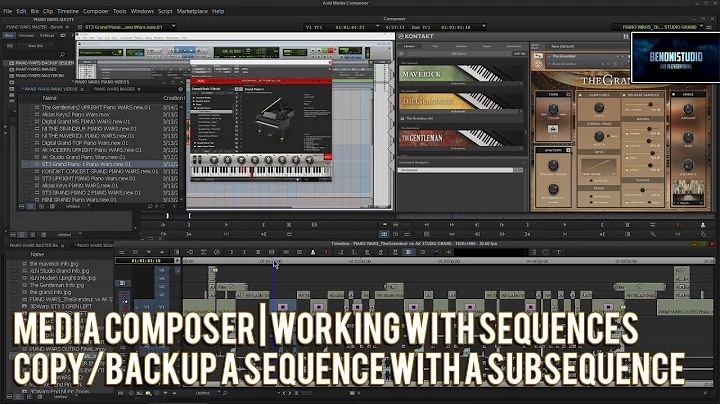Click the video monitor icon beside V4 track
Image resolution: width=720 pixels, height=404 pixels.
tap(122, 283)
